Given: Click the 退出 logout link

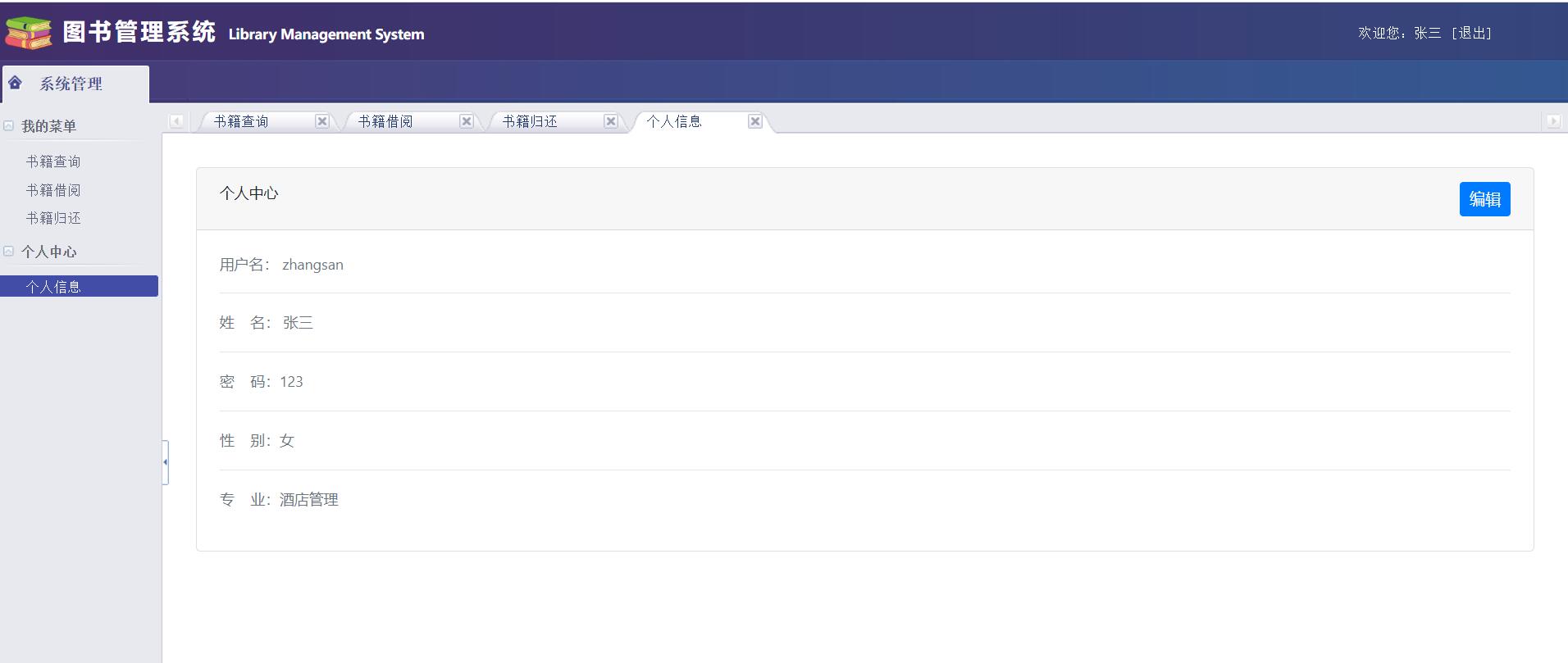Looking at the screenshot, I should (x=1471, y=33).
